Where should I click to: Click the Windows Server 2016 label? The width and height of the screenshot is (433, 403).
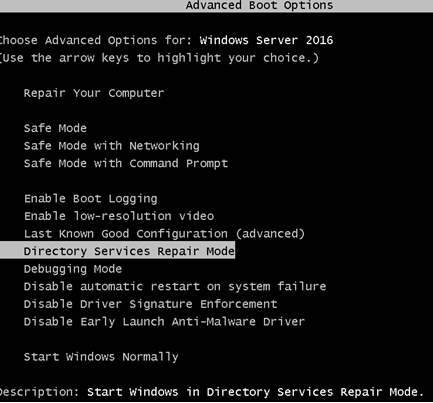pos(266,40)
